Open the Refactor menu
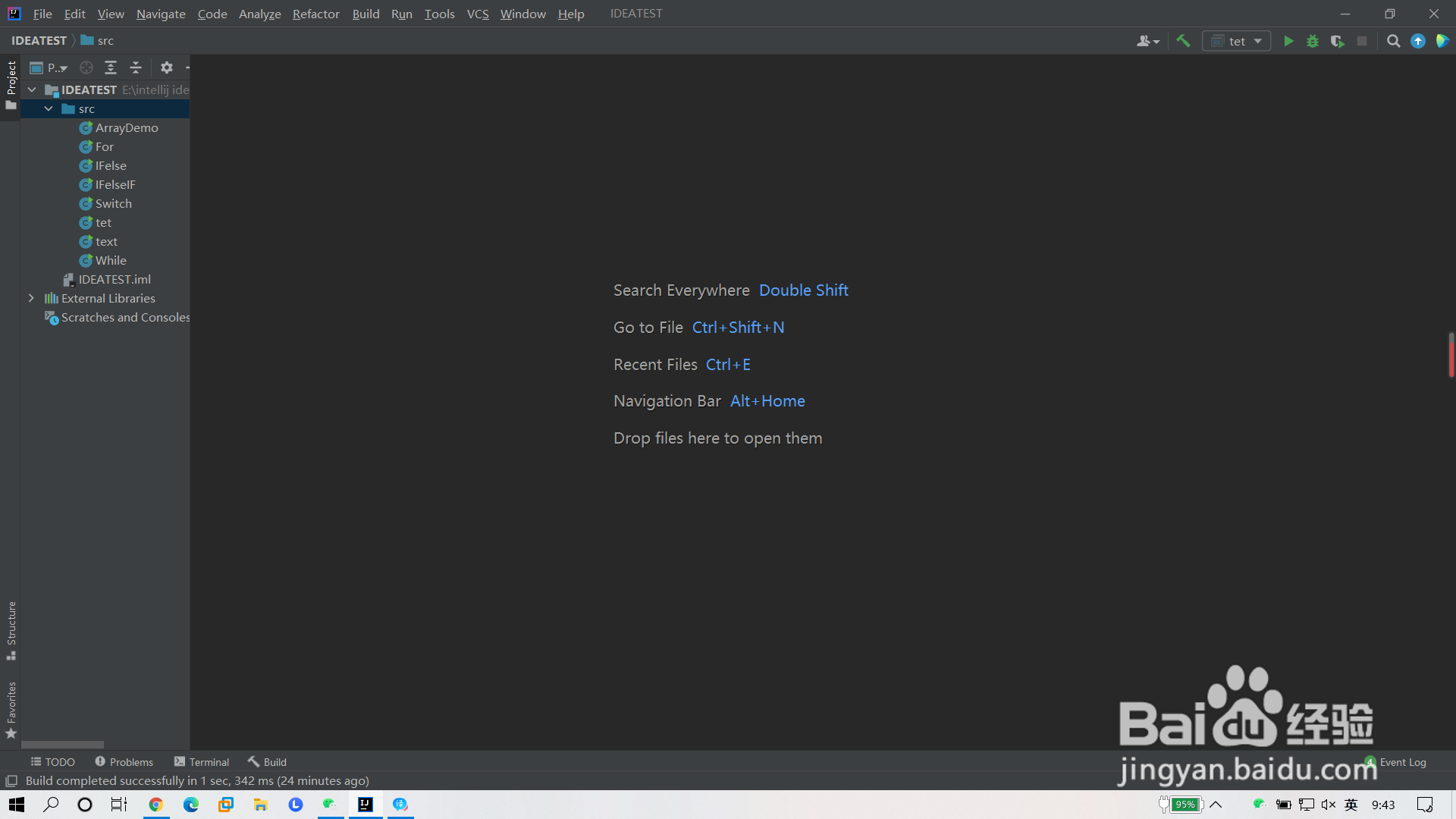1456x819 pixels. [x=315, y=14]
